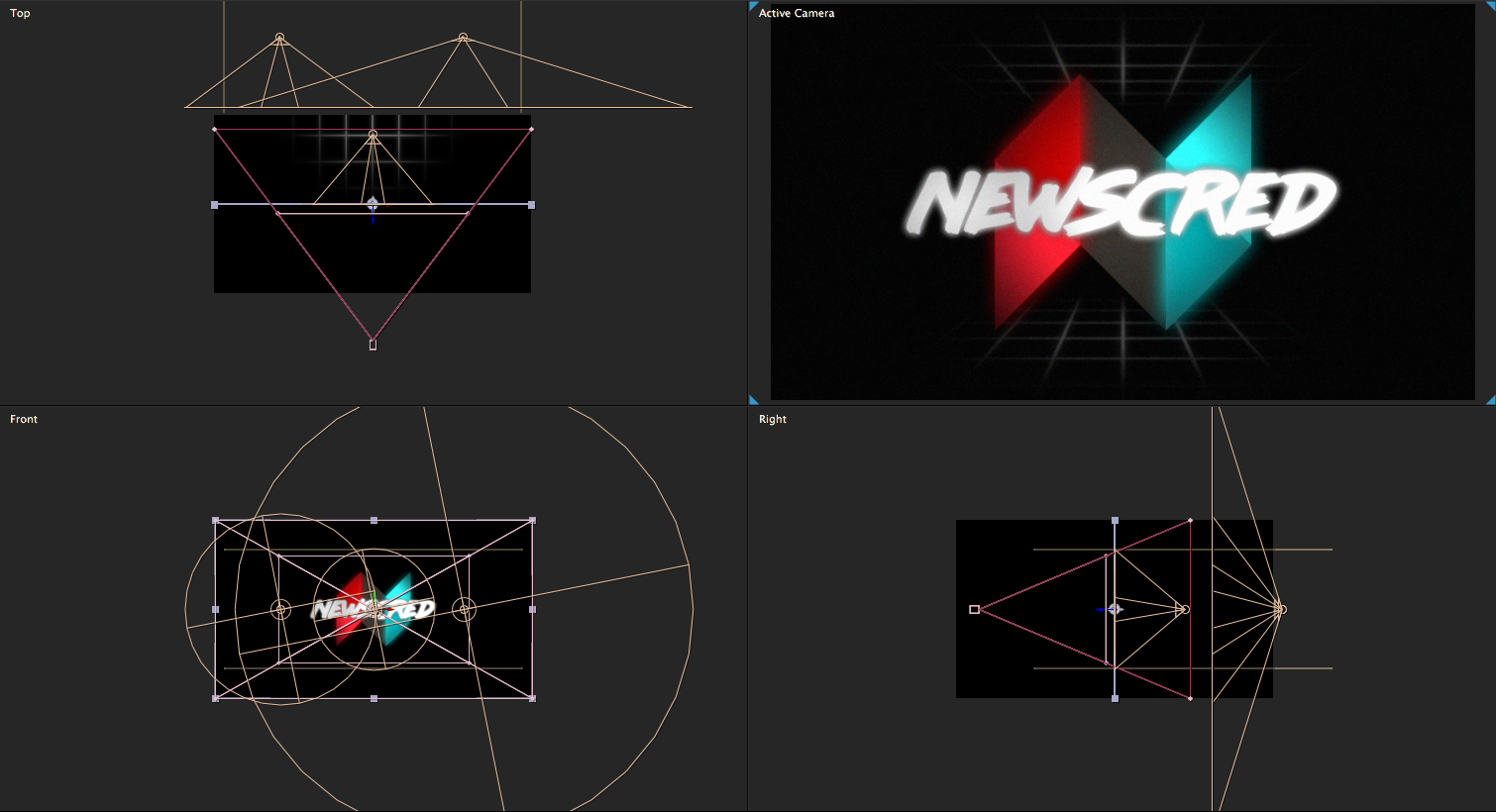Click layer anchor point in Top view

point(373,202)
